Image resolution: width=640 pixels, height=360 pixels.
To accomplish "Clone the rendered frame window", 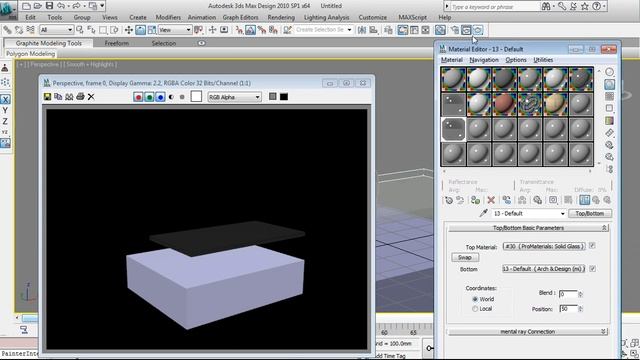I will pos(69,97).
